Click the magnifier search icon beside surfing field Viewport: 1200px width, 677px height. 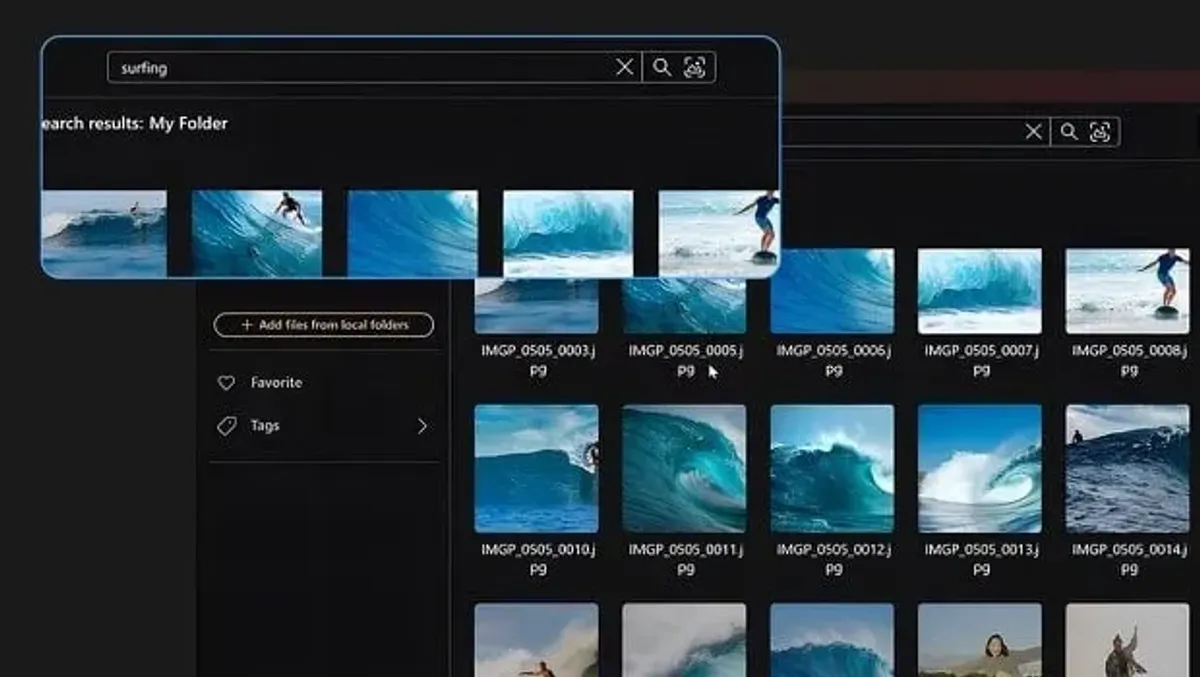pyautogui.click(x=662, y=67)
